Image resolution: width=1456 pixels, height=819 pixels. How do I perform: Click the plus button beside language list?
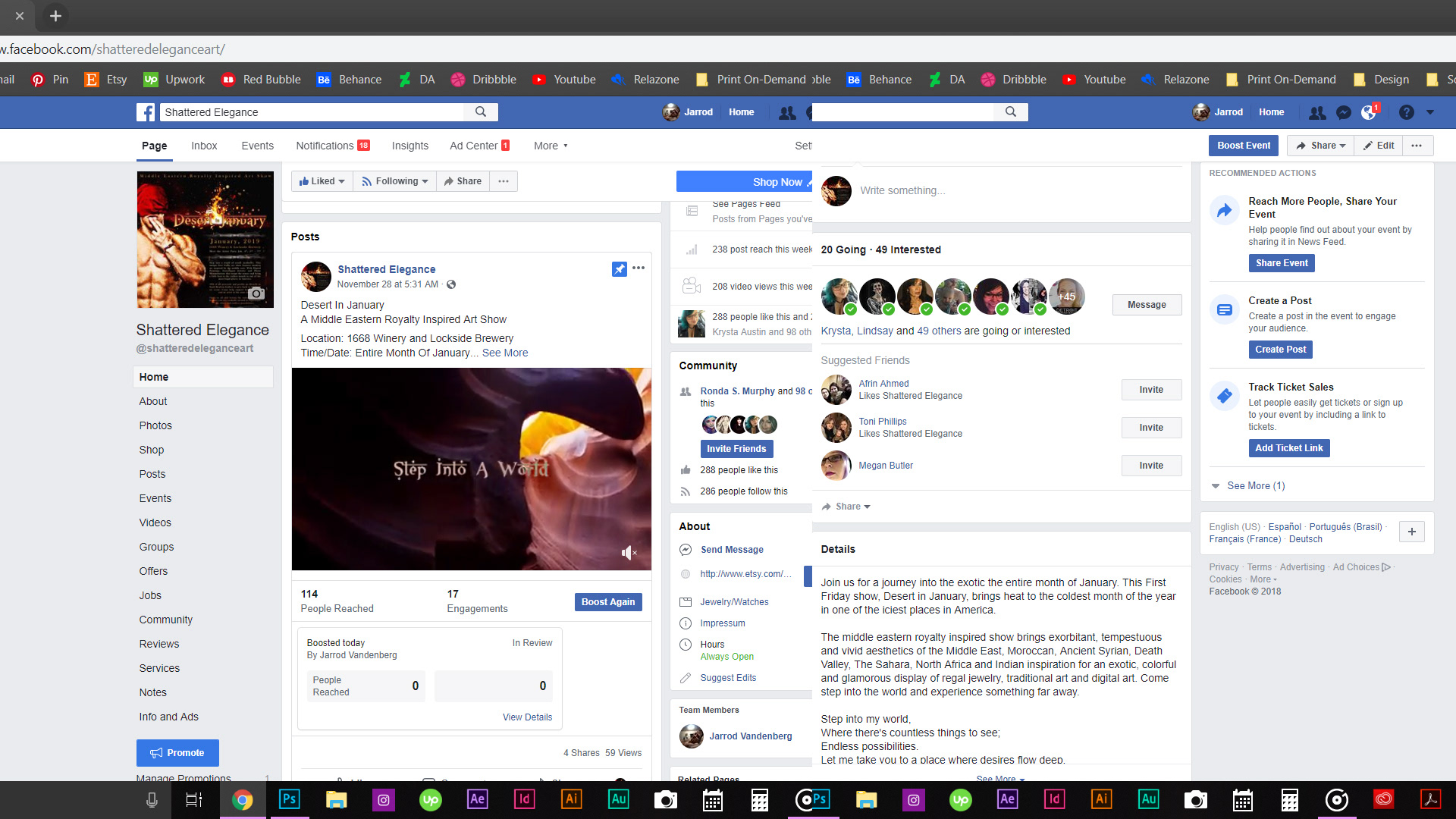coord(1412,532)
